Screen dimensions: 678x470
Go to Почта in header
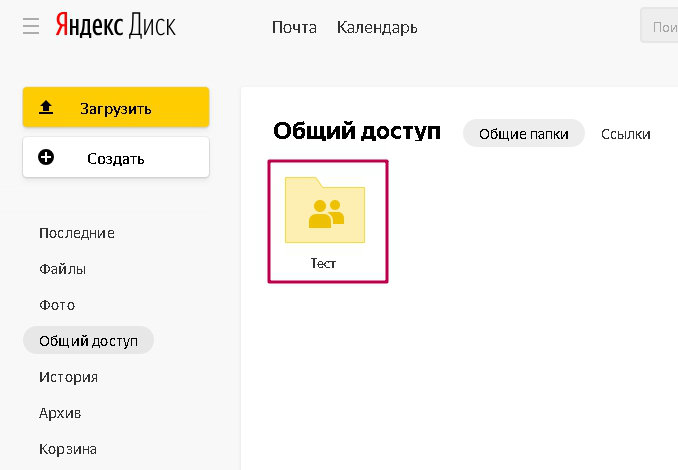point(294,27)
